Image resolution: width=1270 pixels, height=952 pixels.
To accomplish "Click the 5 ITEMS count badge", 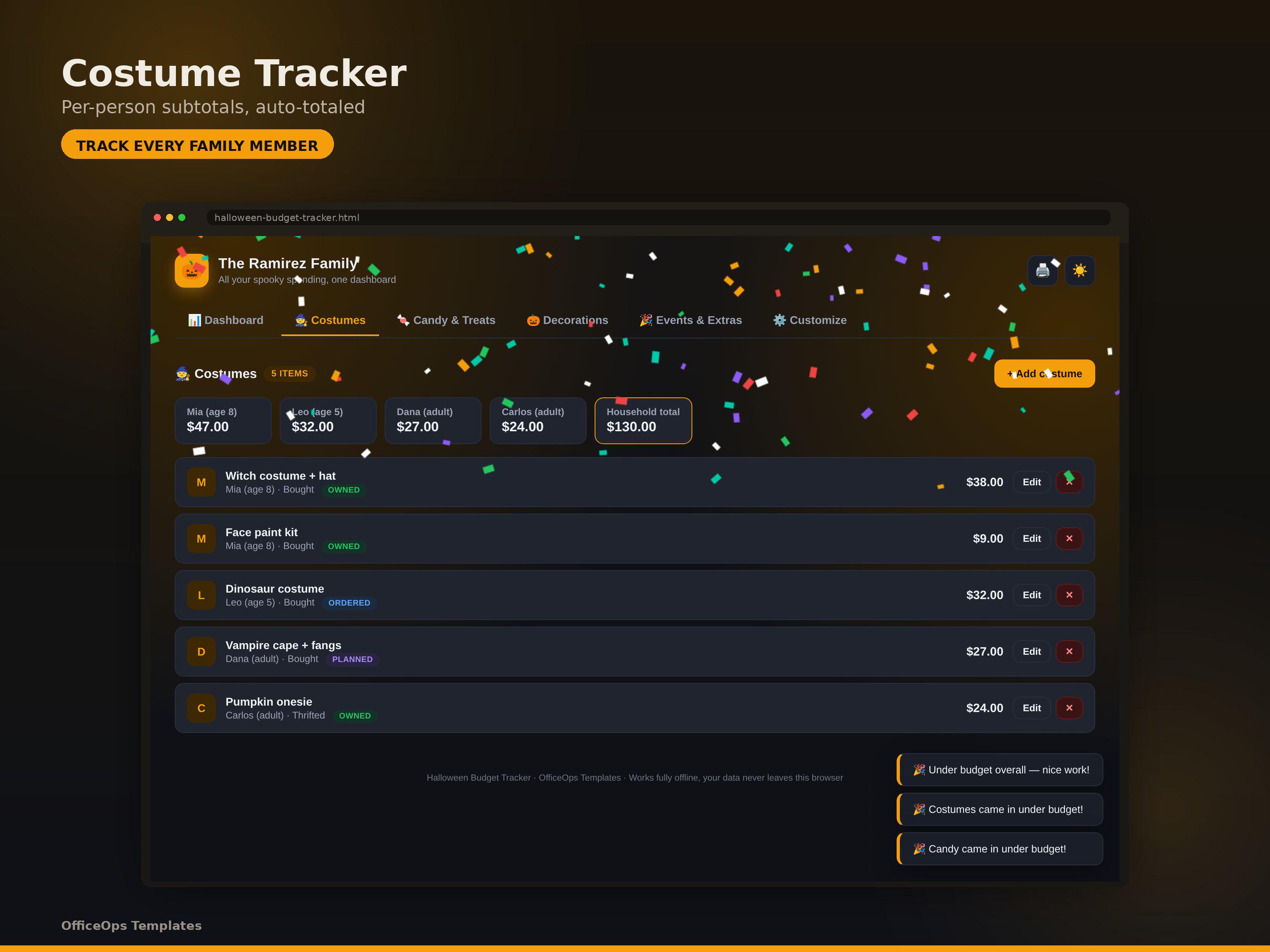I will click(289, 374).
